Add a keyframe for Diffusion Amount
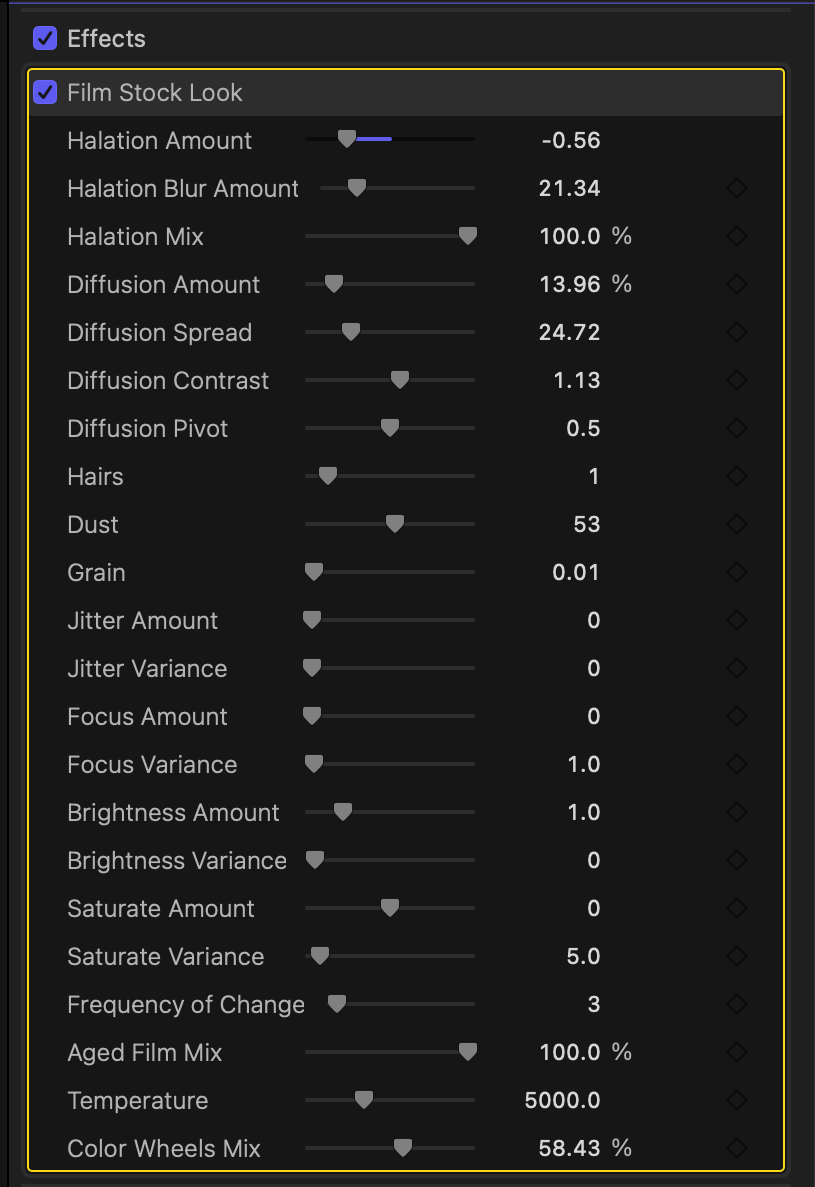This screenshot has width=815, height=1187. click(736, 284)
